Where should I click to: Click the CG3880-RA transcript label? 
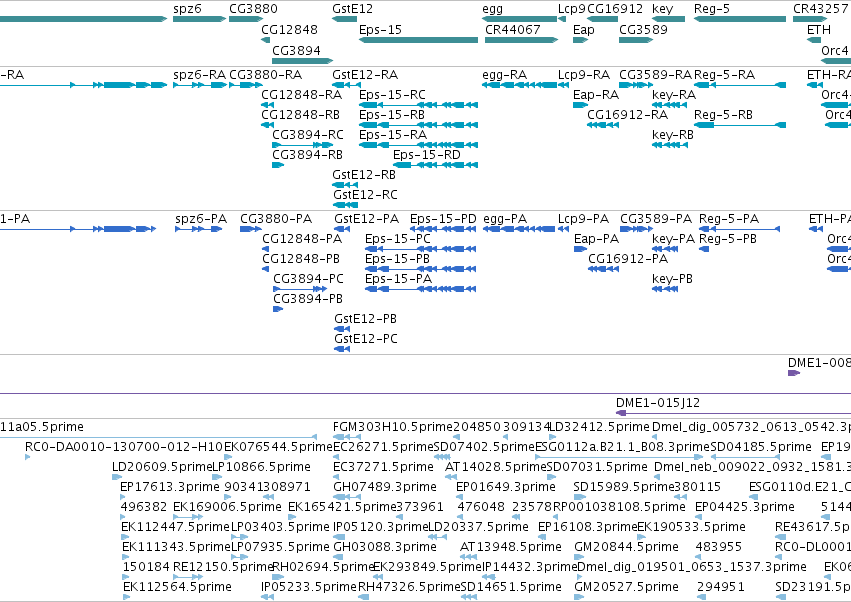click(x=265, y=74)
